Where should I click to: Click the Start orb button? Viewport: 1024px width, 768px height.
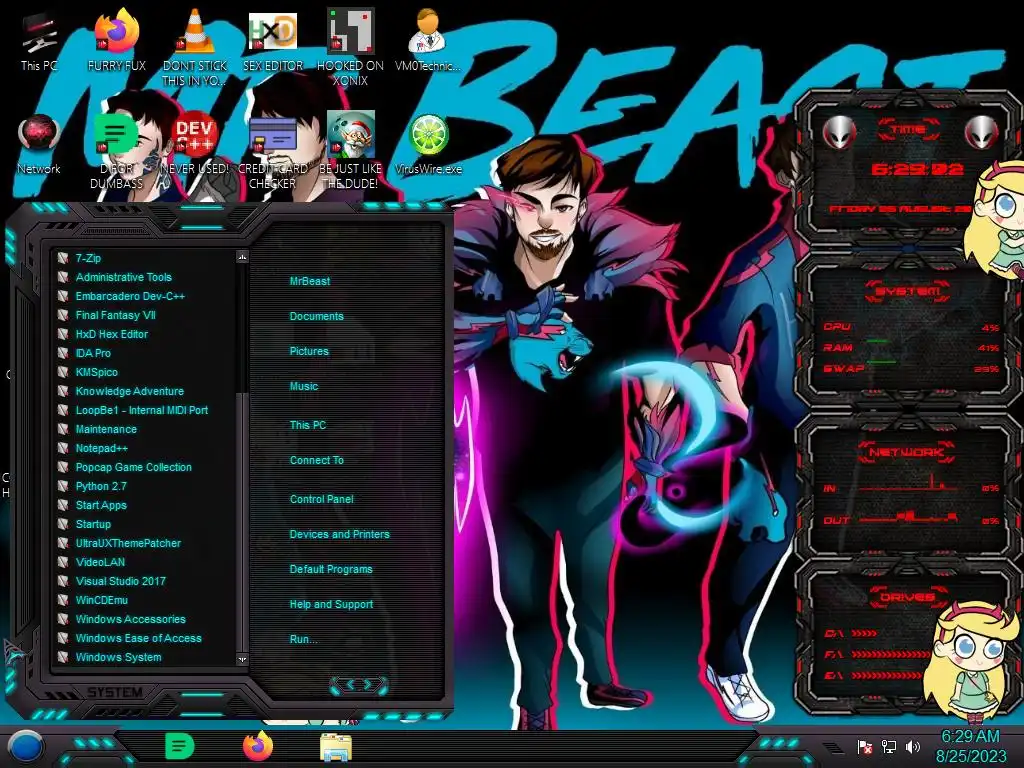26,746
